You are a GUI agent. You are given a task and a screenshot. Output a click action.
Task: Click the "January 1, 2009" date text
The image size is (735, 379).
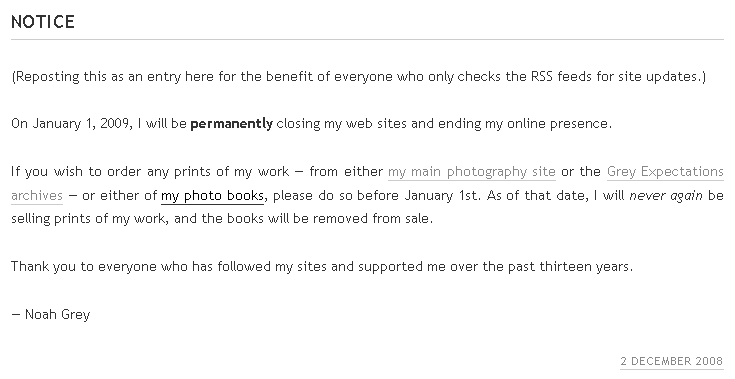click(x=81, y=124)
